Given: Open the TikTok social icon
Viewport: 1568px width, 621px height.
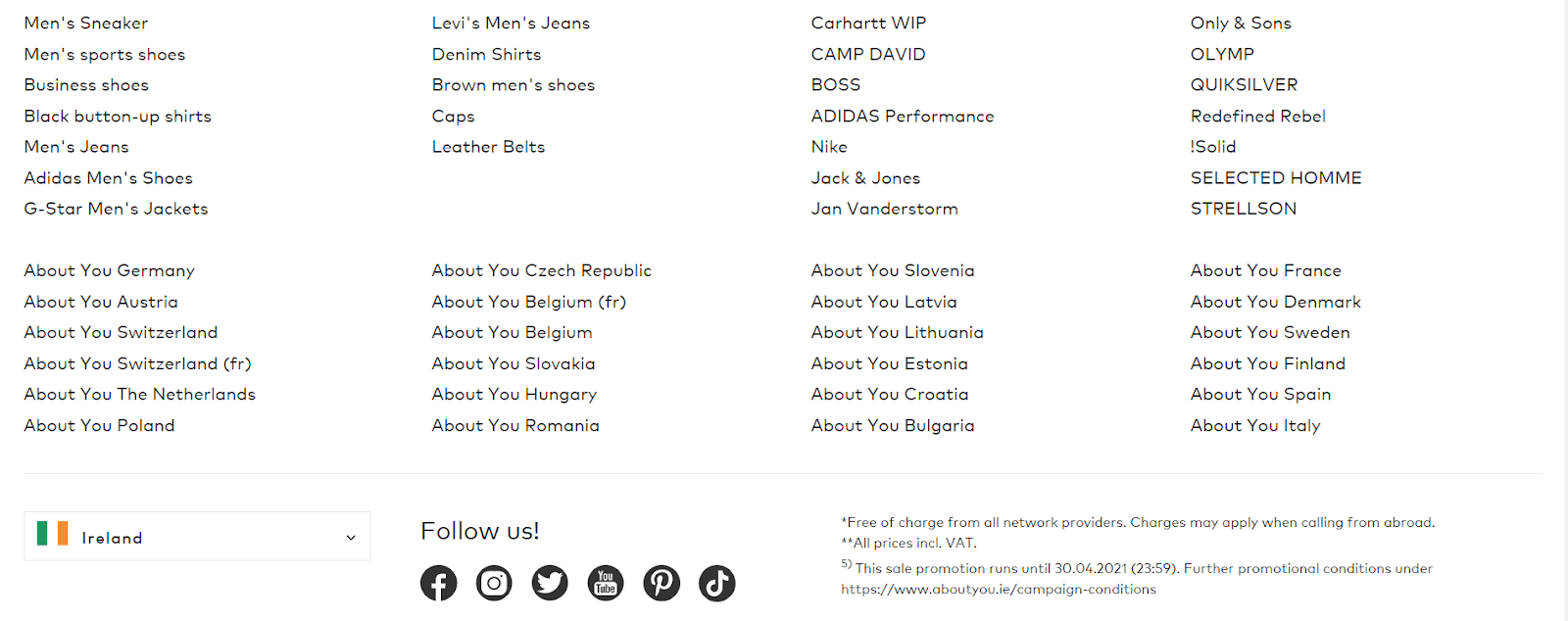Looking at the screenshot, I should 717,583.
